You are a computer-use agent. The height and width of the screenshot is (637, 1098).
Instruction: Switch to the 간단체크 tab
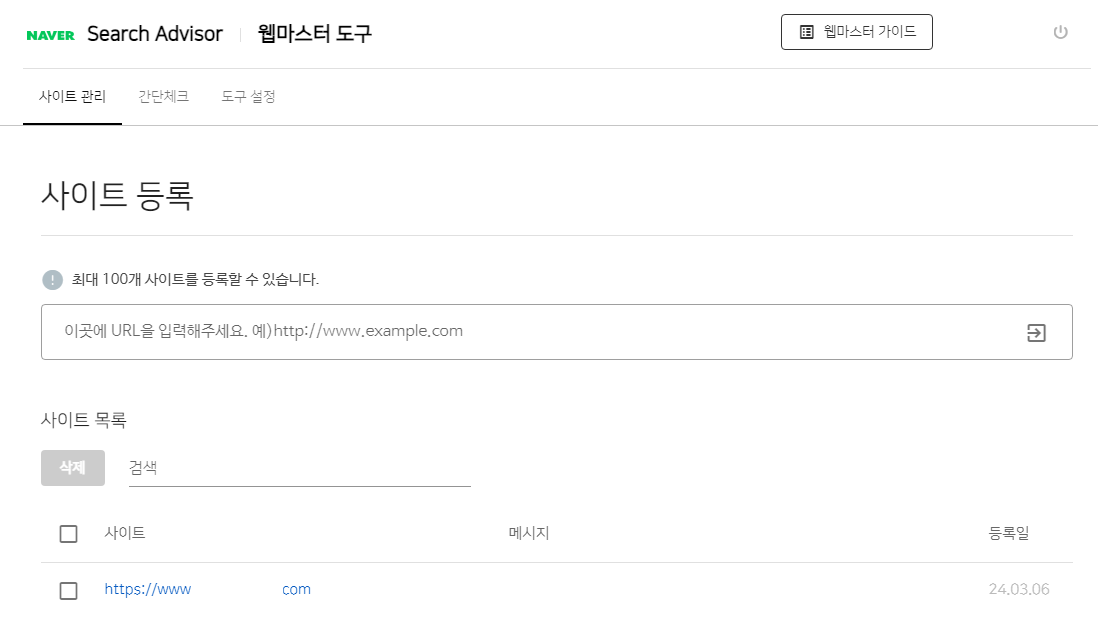[x=163, y=97]
